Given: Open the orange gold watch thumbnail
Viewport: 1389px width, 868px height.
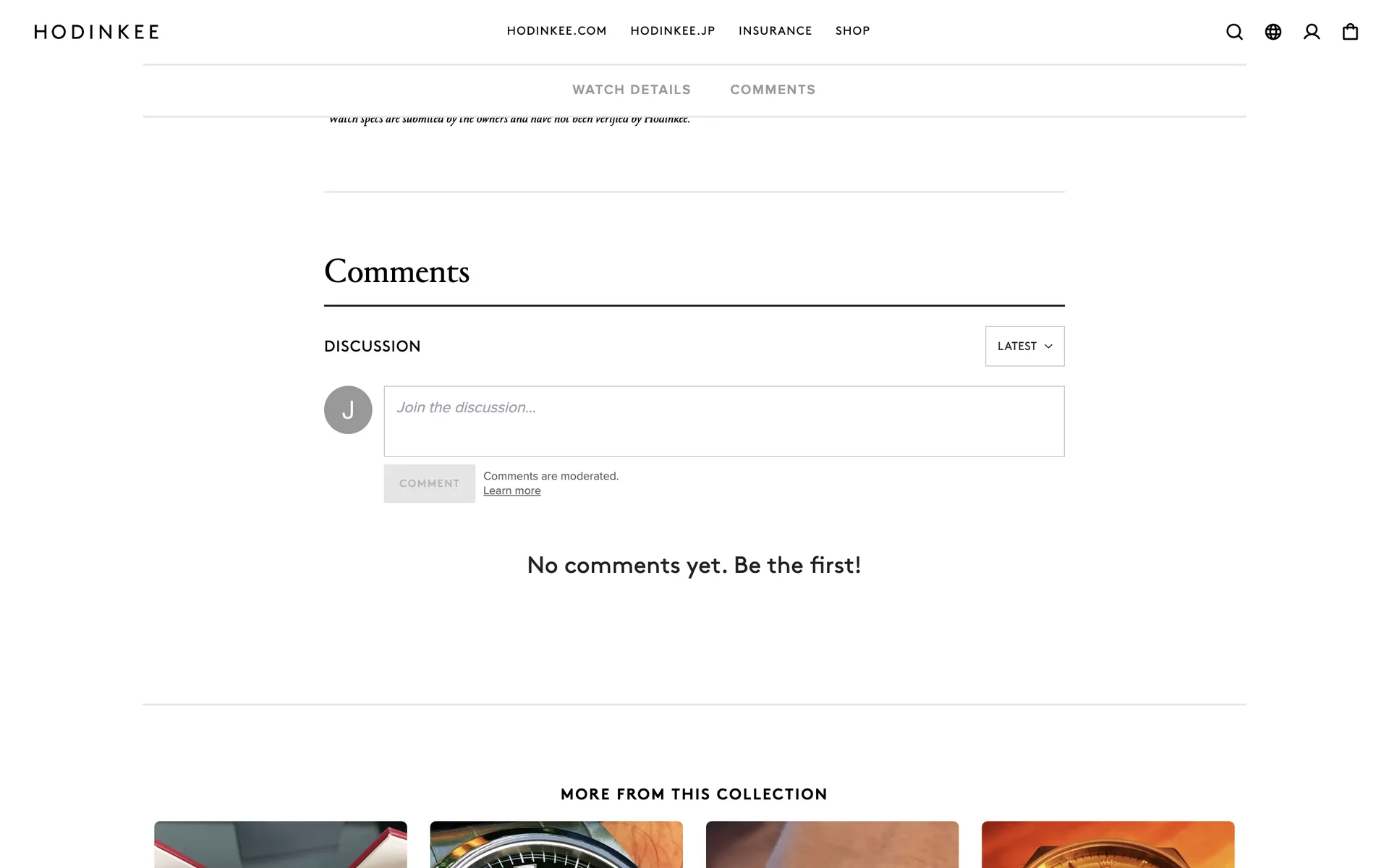Looking at the screenshot, I should [1108, 844].
